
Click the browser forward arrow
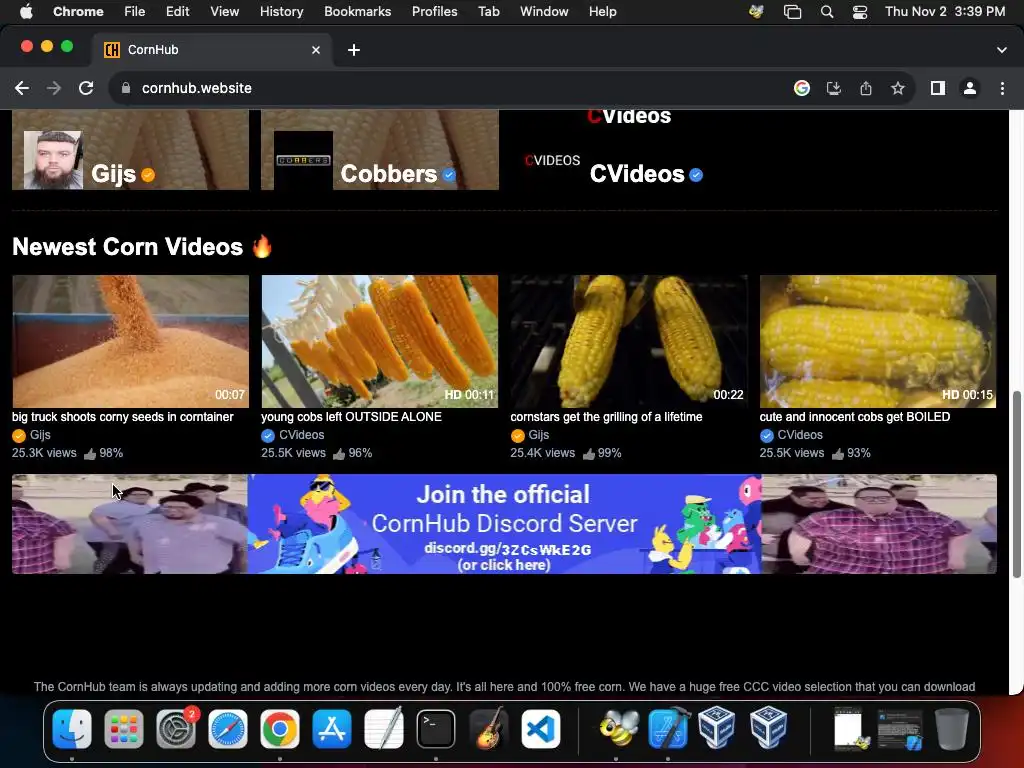(54, 88)
